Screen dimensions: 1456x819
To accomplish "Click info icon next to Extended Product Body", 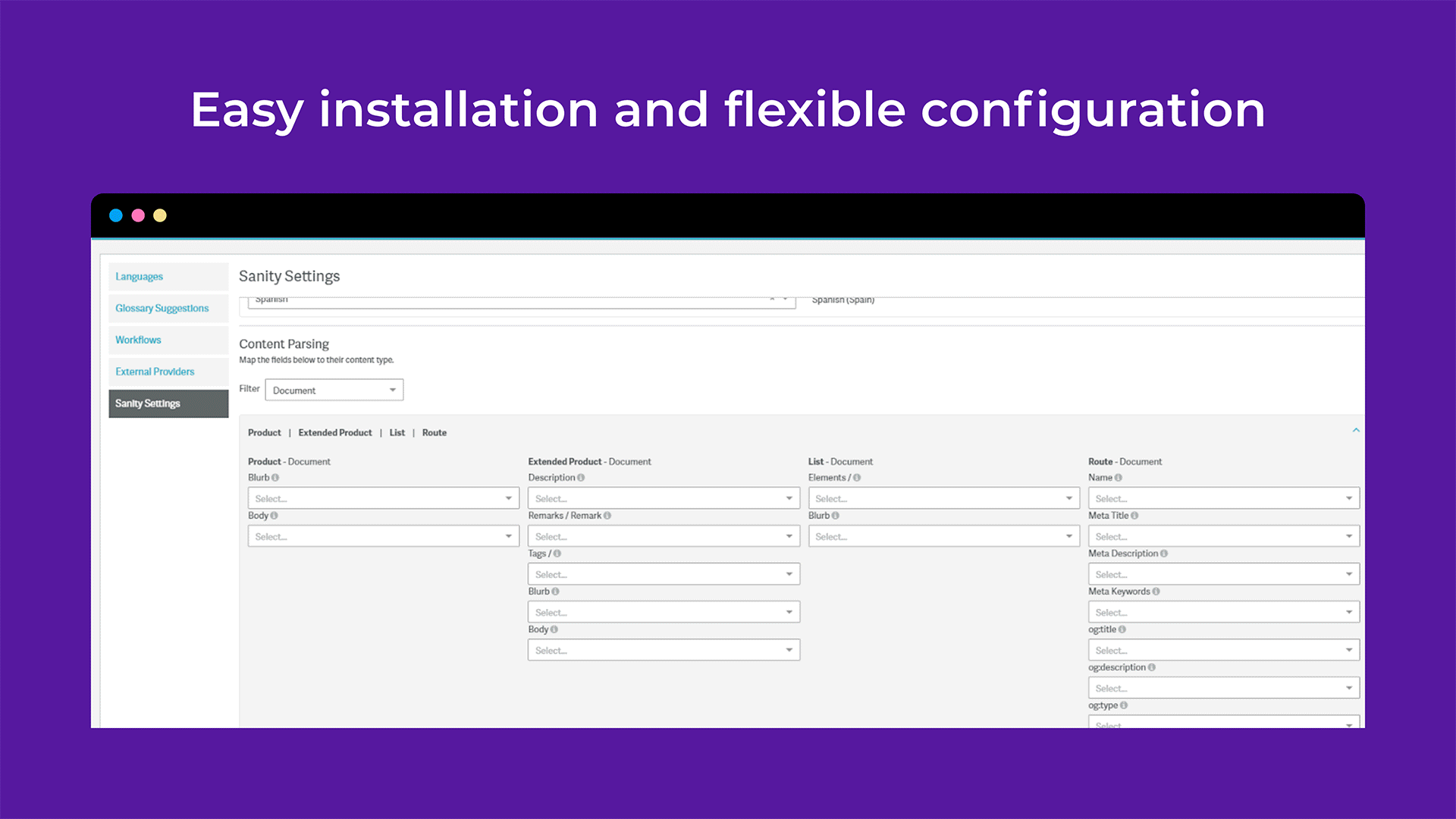I will coord(554,629).
